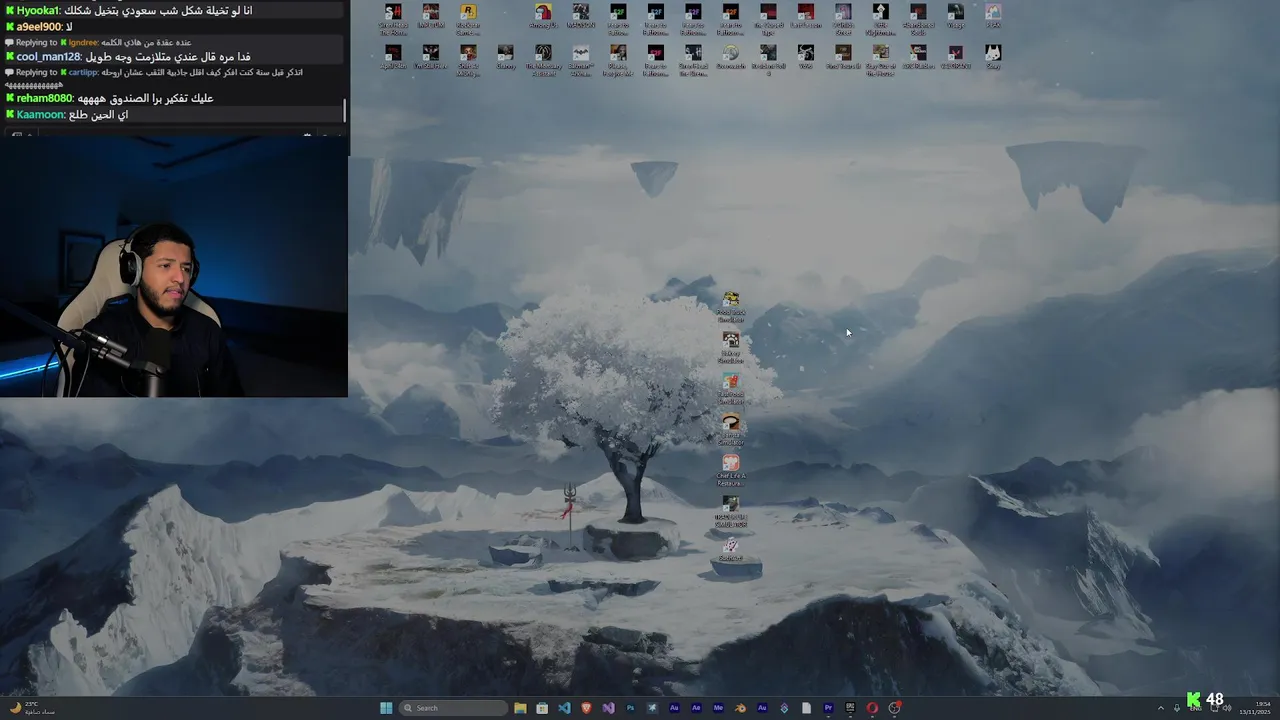The width and height of the screenshot is (1280, 720).
Task: Open Photoshop from the taskbar
Action: pos(630,708)
